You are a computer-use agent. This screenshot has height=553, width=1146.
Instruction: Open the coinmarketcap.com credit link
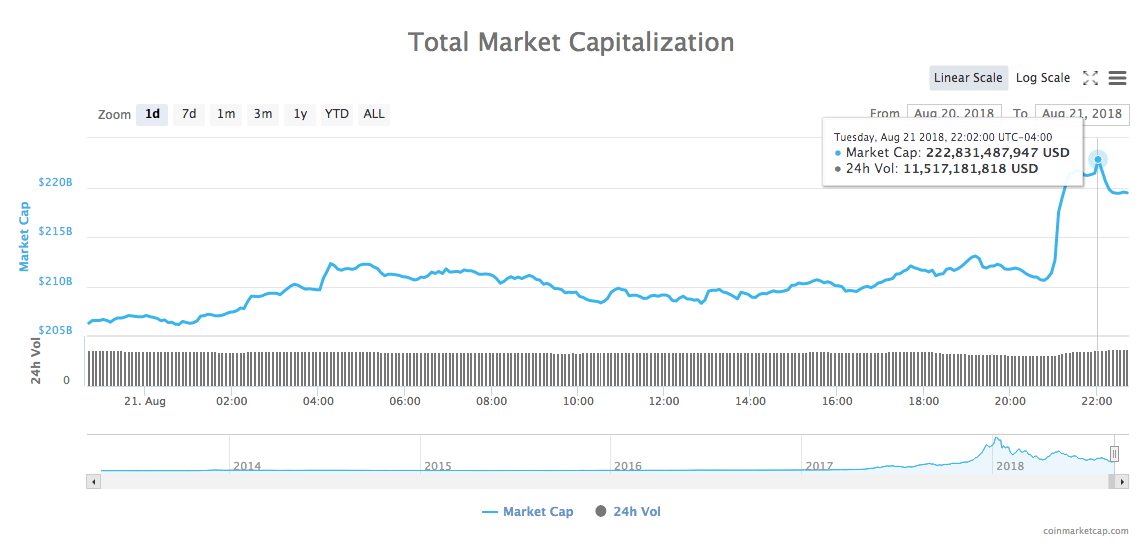pos(1085,532)
